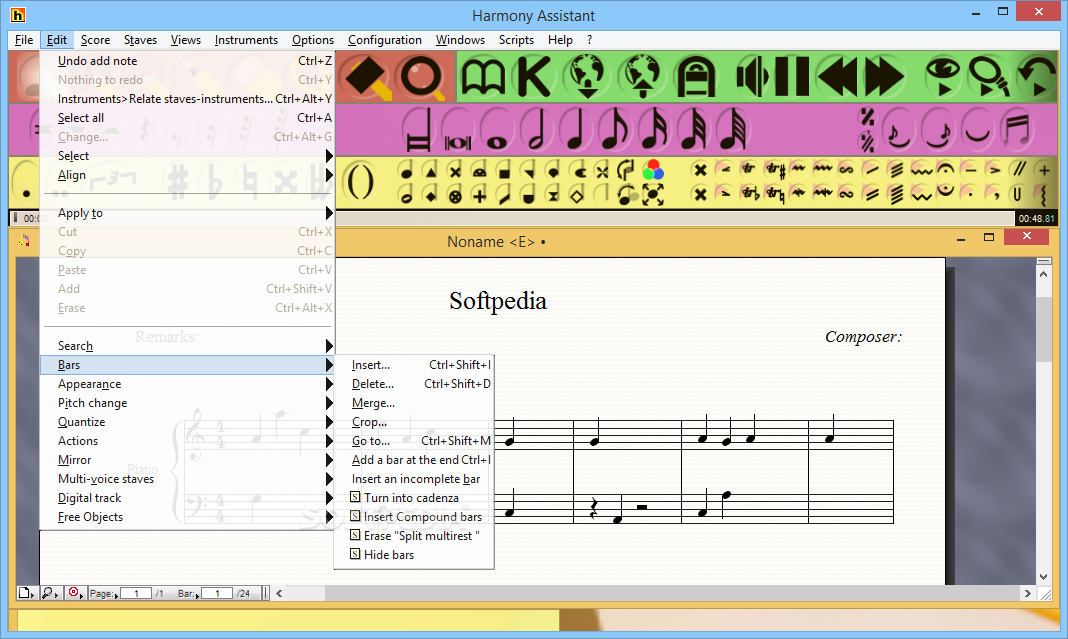The height and width of the screenshot is (639, 1068).
Task: Select the sixty-fourth note duration
Action: point(734,129)
